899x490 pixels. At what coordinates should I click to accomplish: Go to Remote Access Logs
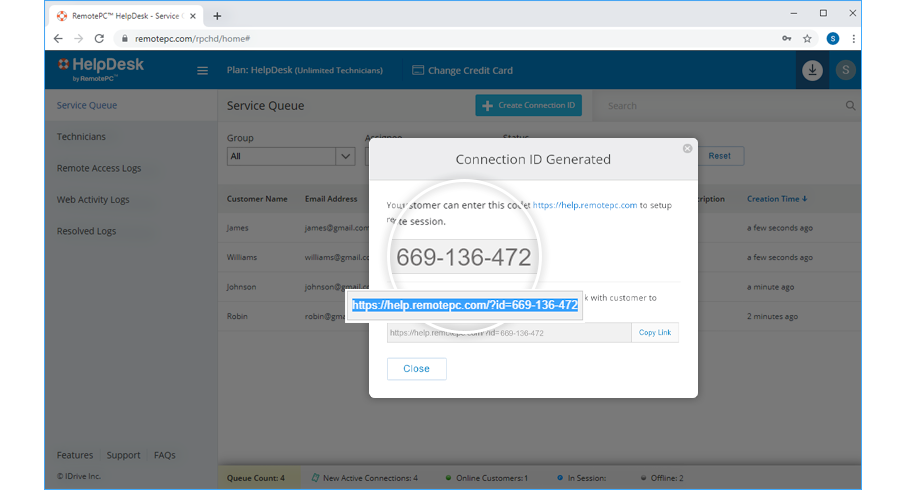point(99,168)
